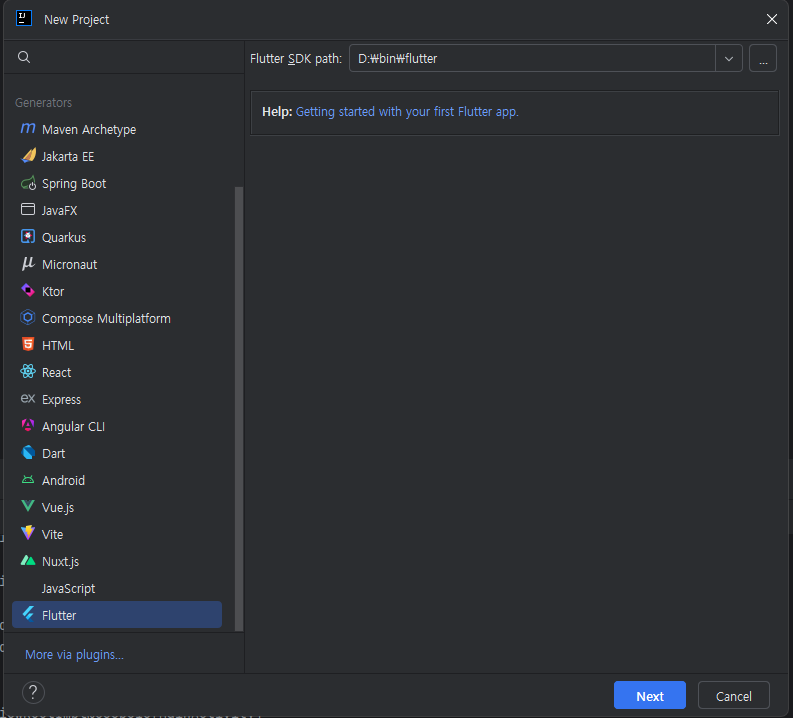Click the JavaFX window icon

tap(28, 209)
